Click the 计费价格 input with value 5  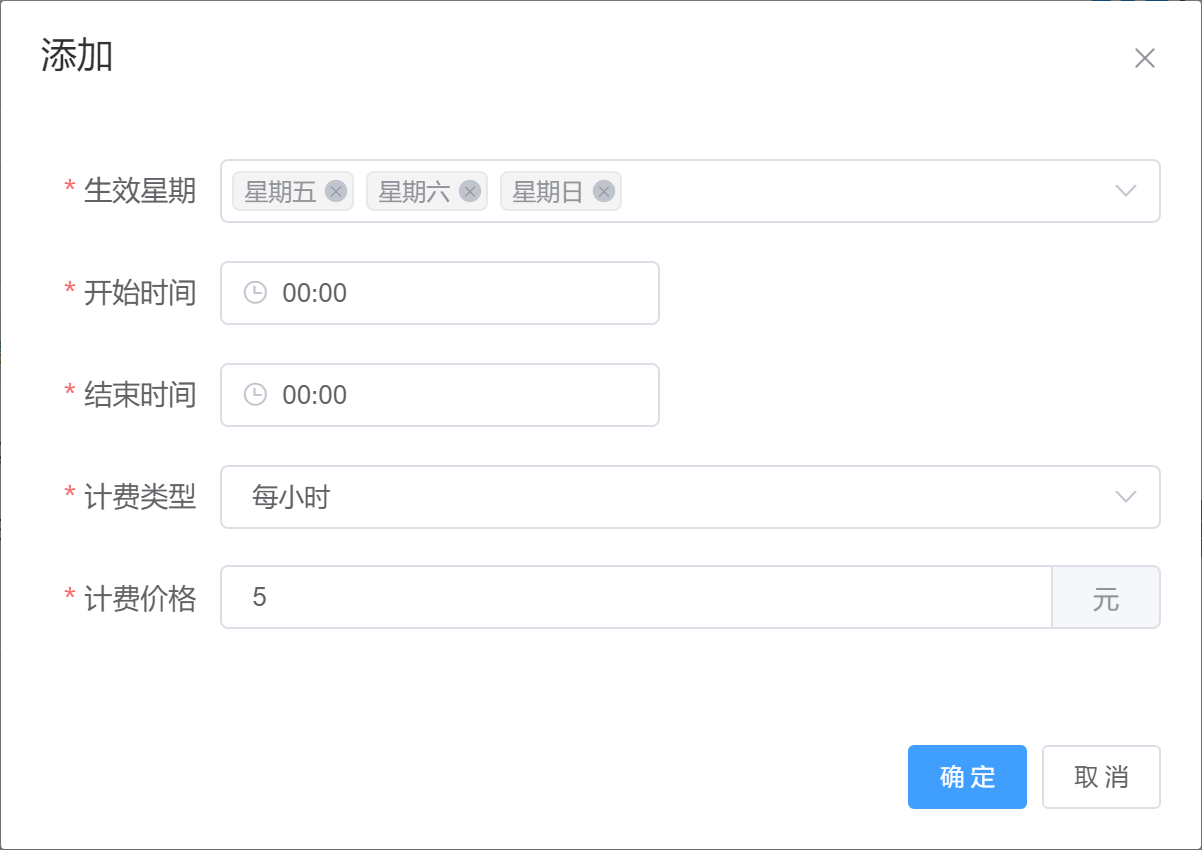(636, 597)
